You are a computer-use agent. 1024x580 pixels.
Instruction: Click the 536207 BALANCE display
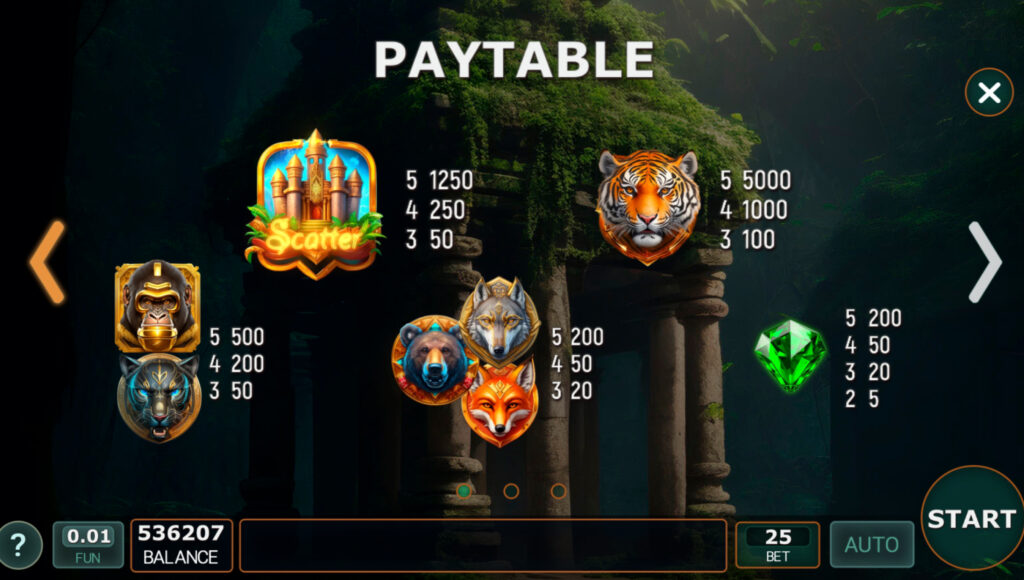point(181,545)
